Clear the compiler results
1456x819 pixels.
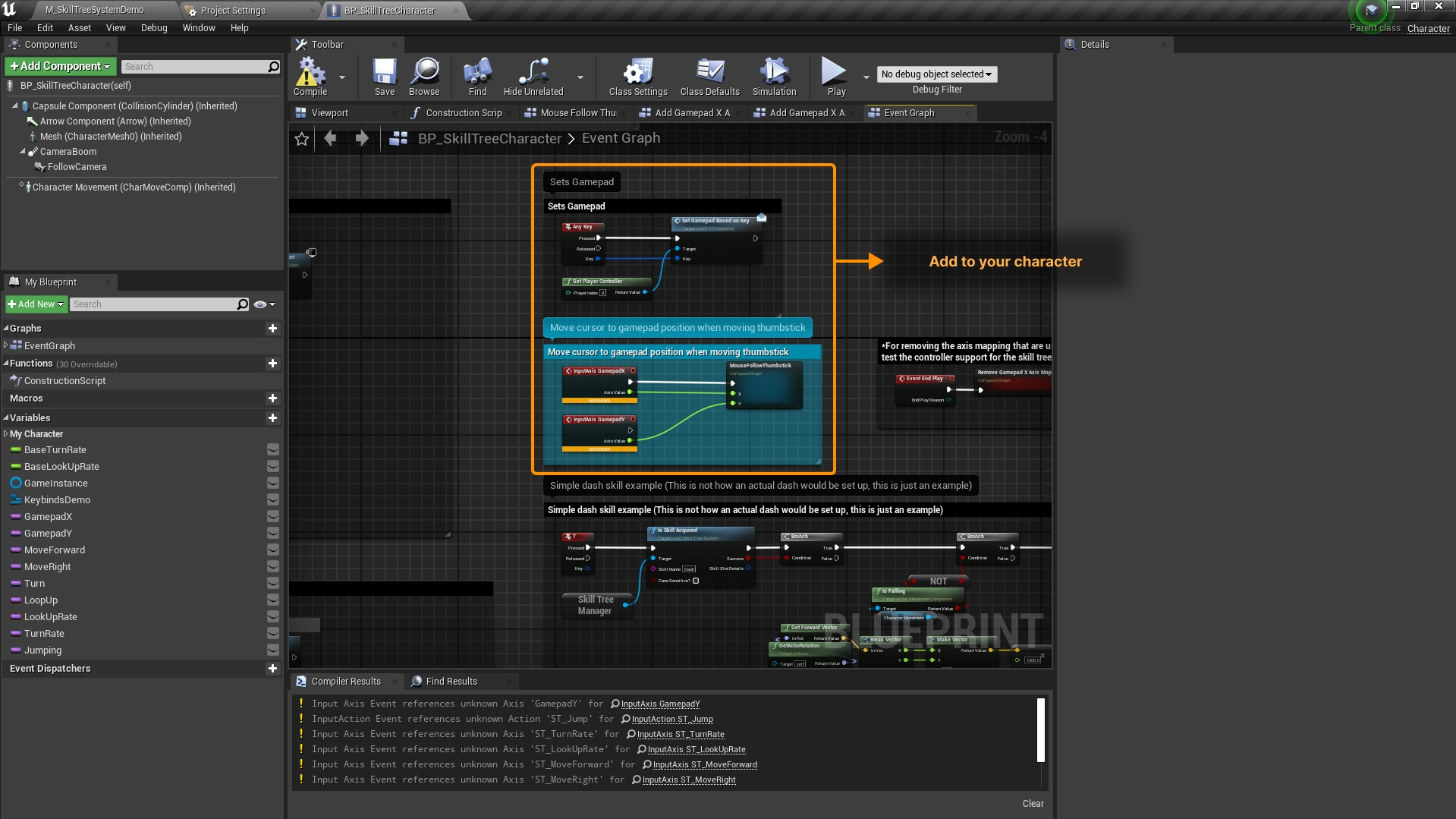tap(1032, 804)
